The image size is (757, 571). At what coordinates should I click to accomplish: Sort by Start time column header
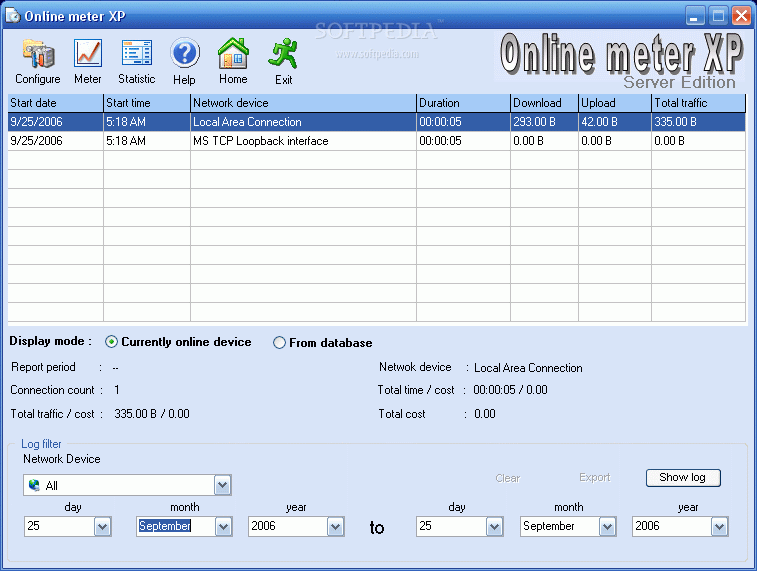pyautogui.click(x=147, y=103)
